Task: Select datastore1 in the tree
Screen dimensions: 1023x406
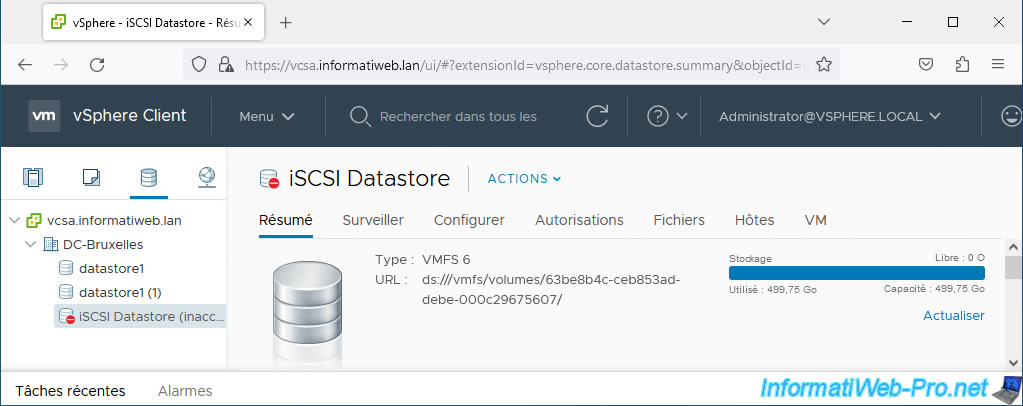Action: click(x=111, y=268)
